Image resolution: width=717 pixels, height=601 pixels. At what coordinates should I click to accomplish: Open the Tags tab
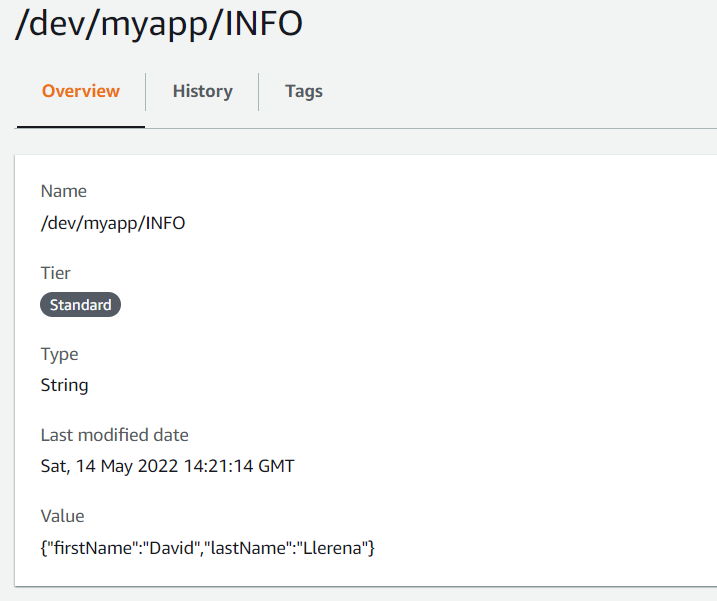click(x=303, y=91)
